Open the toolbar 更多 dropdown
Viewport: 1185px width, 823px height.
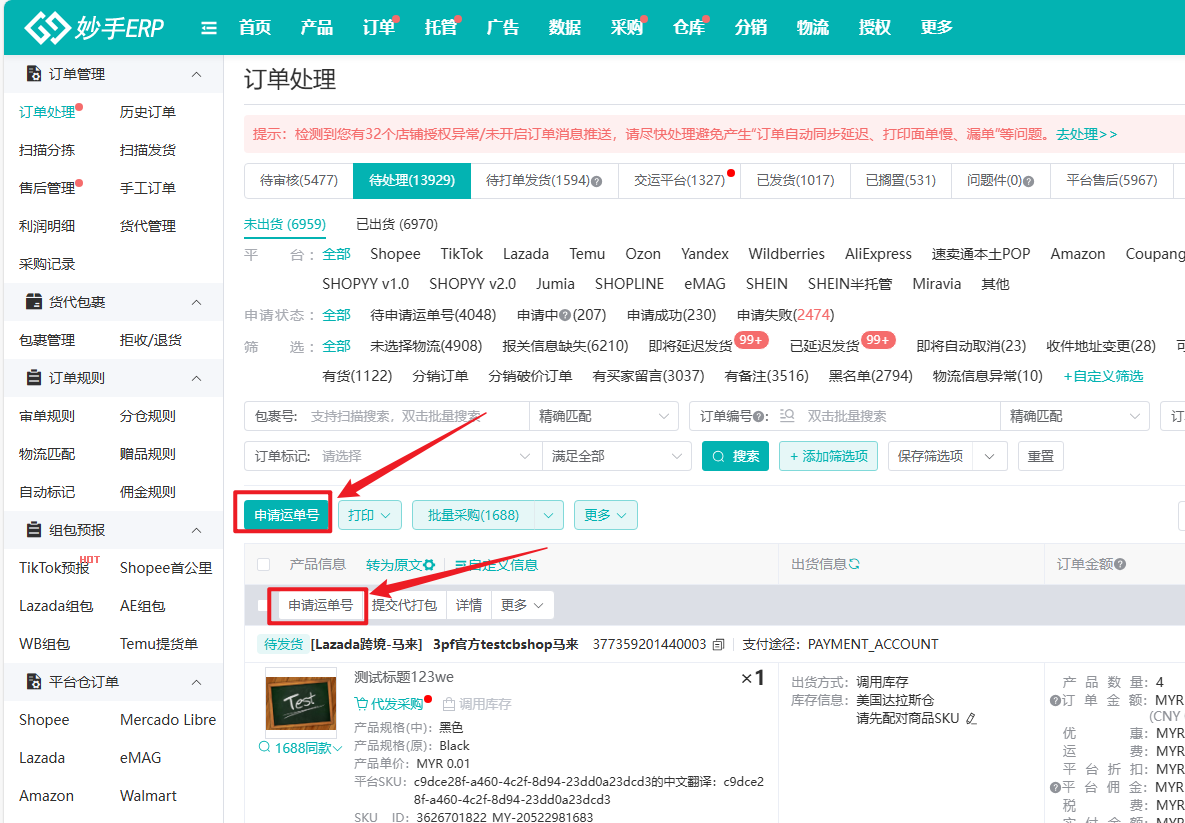pos(605,515)
